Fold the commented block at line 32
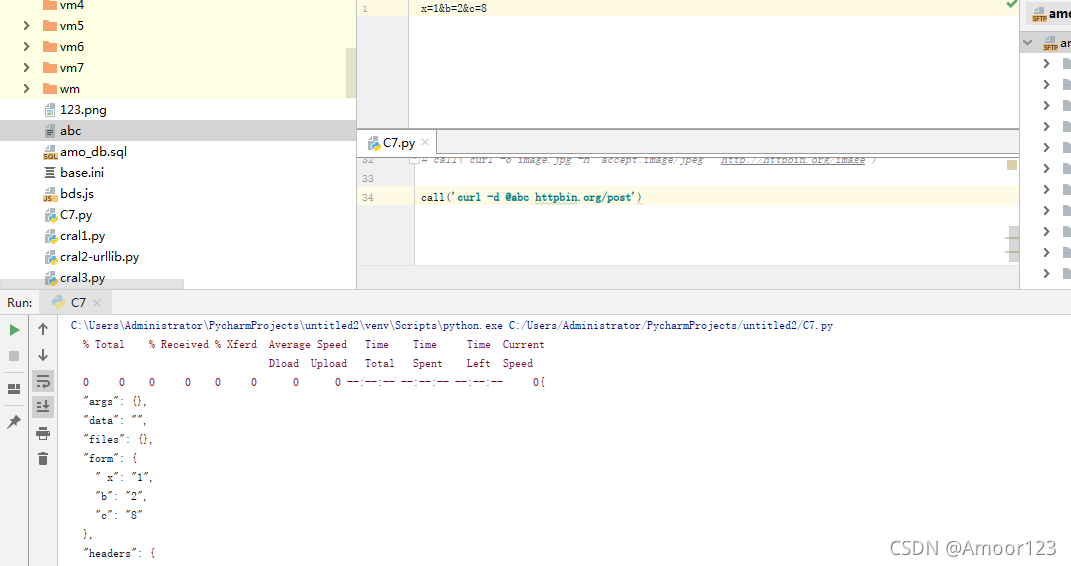 tap(414, 160)
